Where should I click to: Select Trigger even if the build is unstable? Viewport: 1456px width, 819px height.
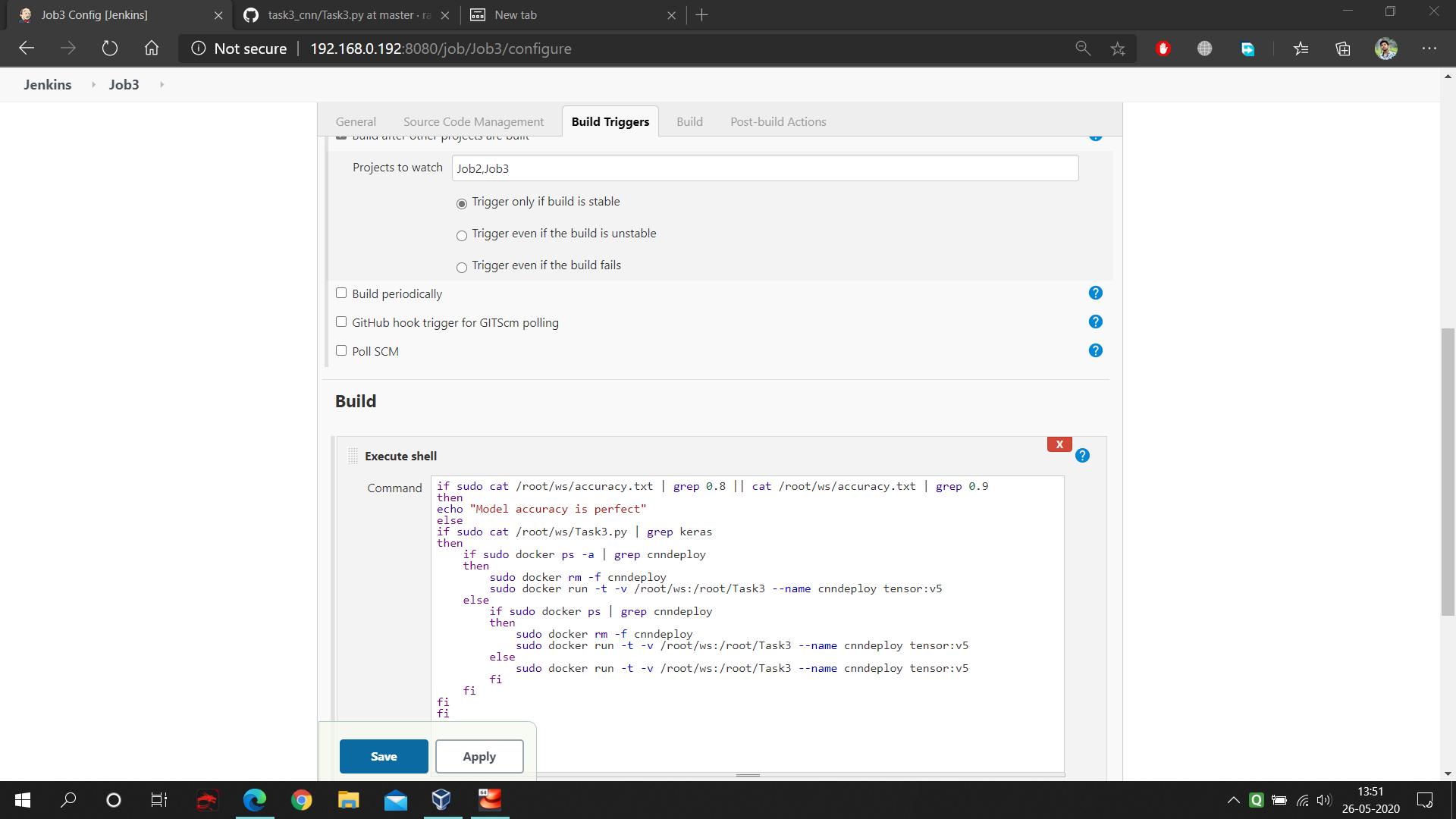pyautogui.click(x=461, y=235)
